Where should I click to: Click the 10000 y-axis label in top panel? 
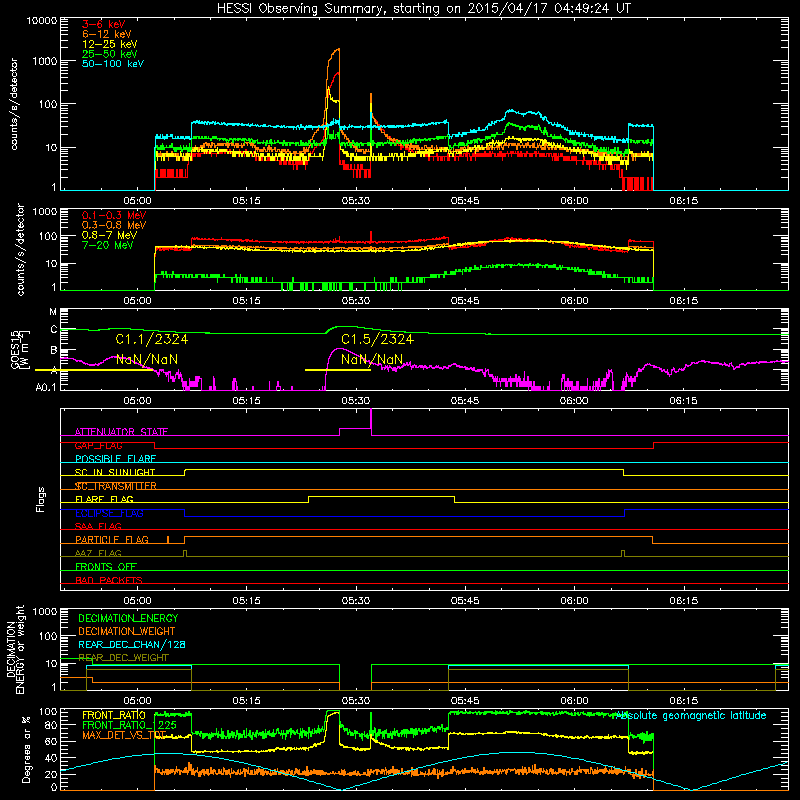[42, 21]
